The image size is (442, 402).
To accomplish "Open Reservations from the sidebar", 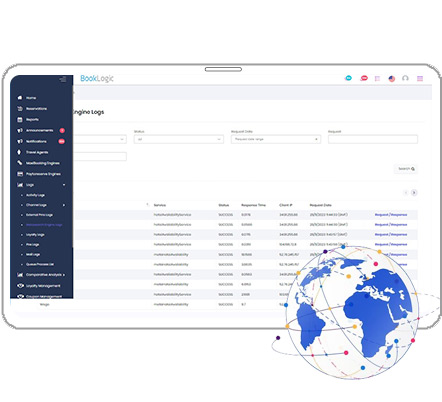I will pos(36,109).
